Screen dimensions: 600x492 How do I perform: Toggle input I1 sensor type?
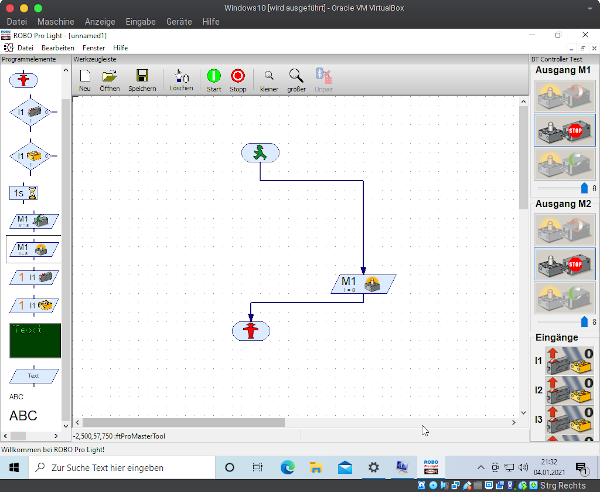[x=570, y=360]
